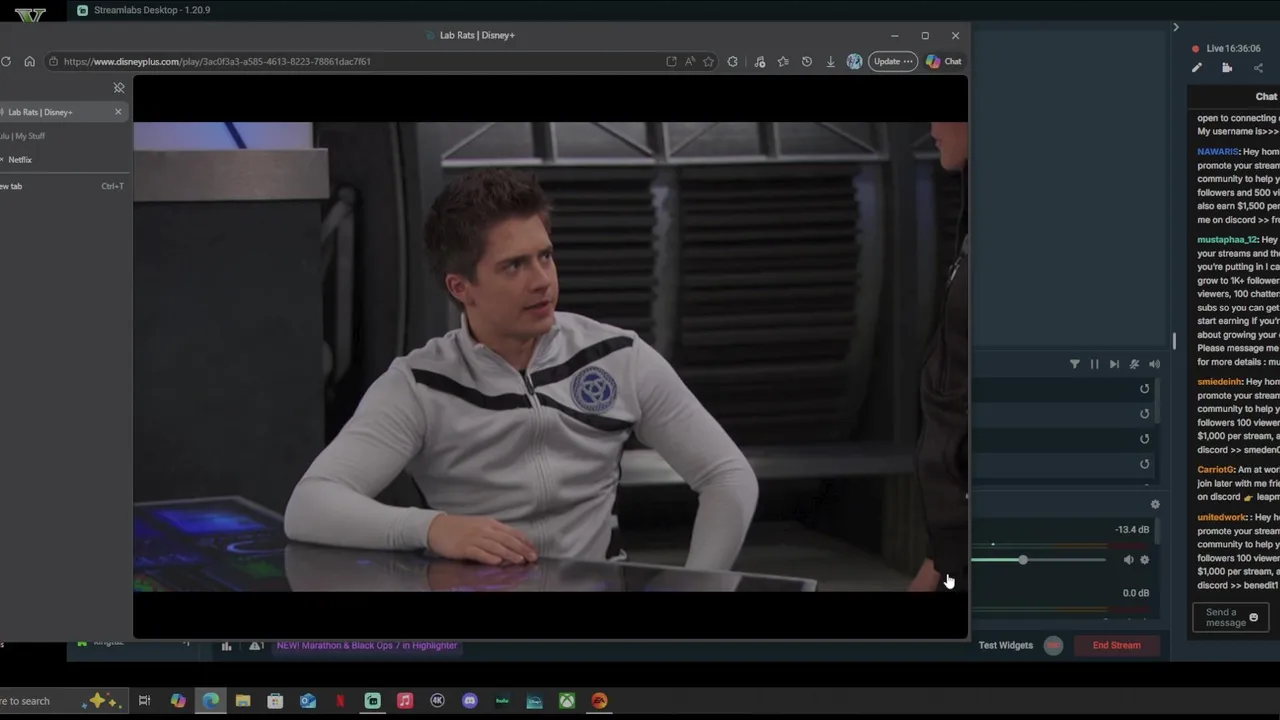The width and height of the screenshot is (1280, 720).
Task: Toggle mute event sounds bell icon
Action: pyautogui.click(x=1134, y=364)
